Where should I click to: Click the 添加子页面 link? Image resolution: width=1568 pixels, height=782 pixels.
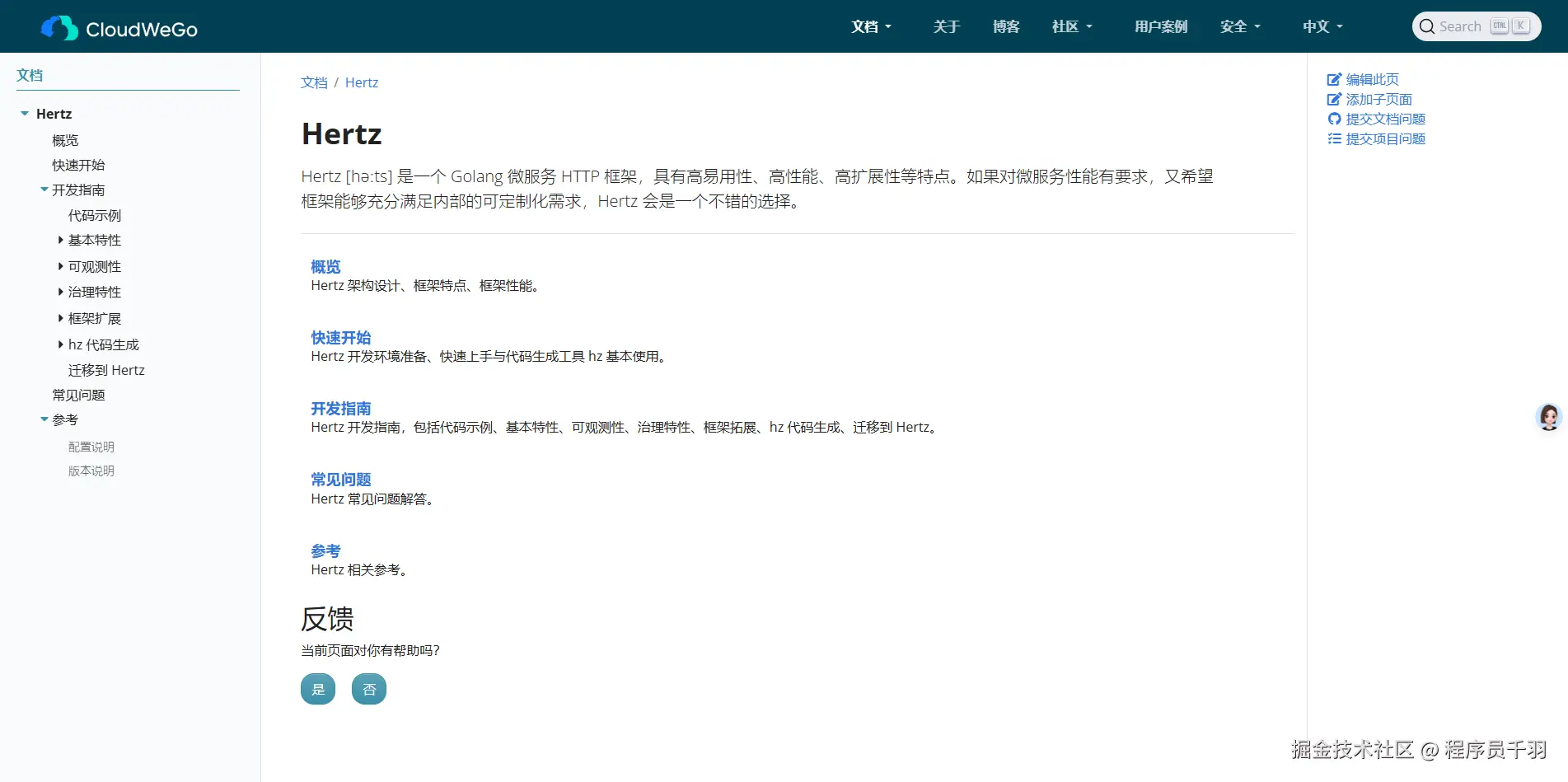coord(1379,100)
